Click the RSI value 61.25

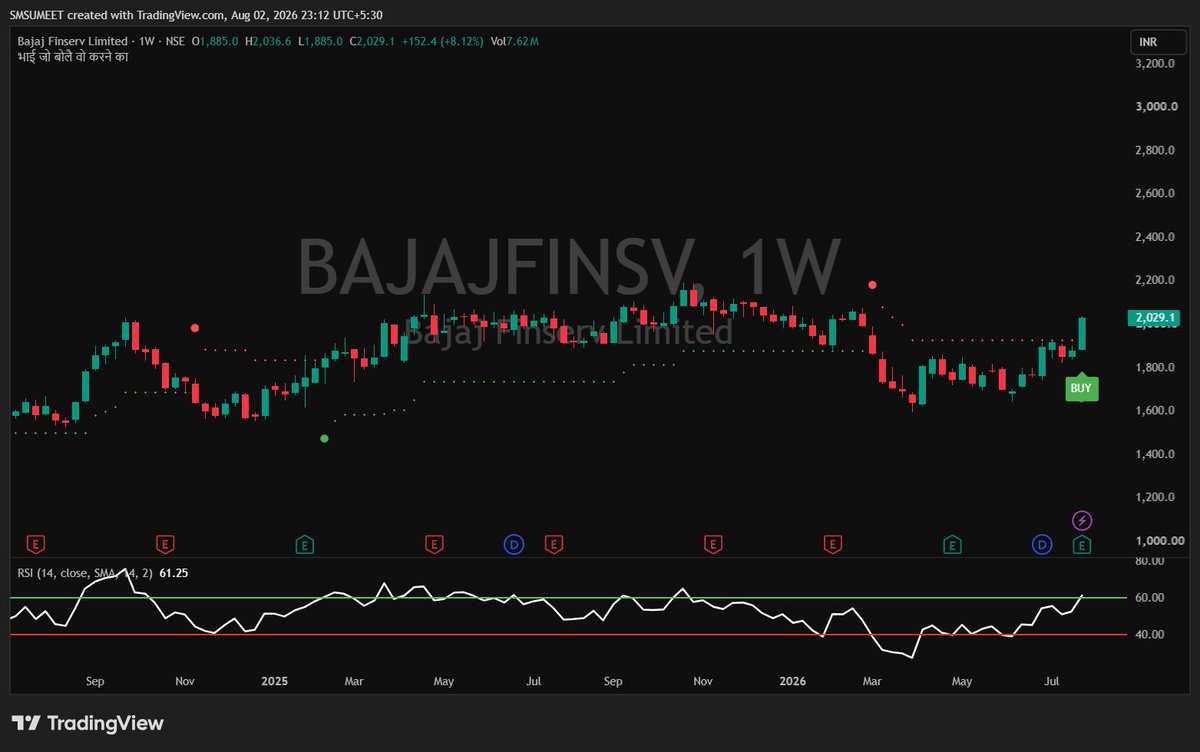point(174,572)
